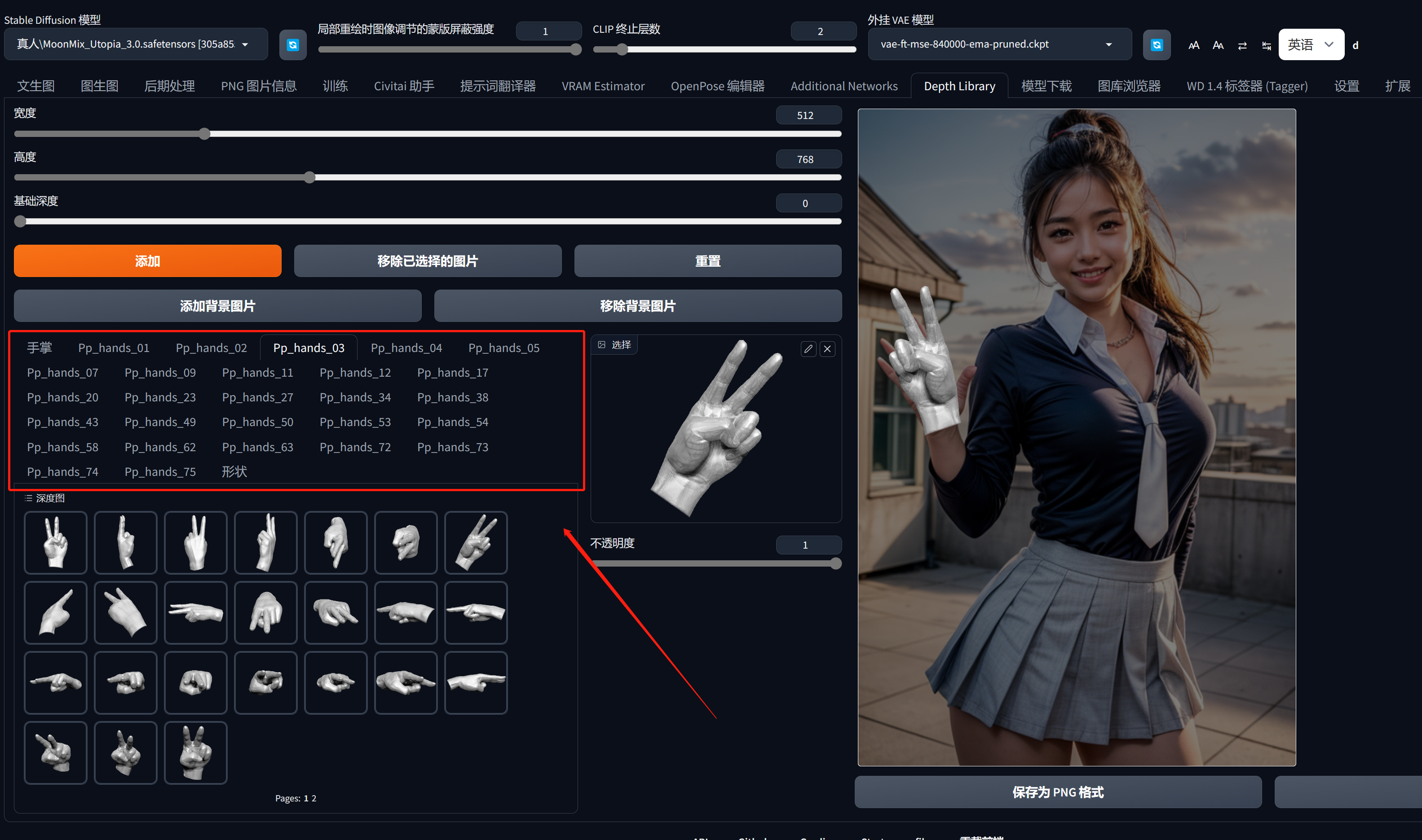Viewport: 1422px width, 840px height.
Task: Refresh the 外挂 VAE model list
Action: tap(1157, 44)
